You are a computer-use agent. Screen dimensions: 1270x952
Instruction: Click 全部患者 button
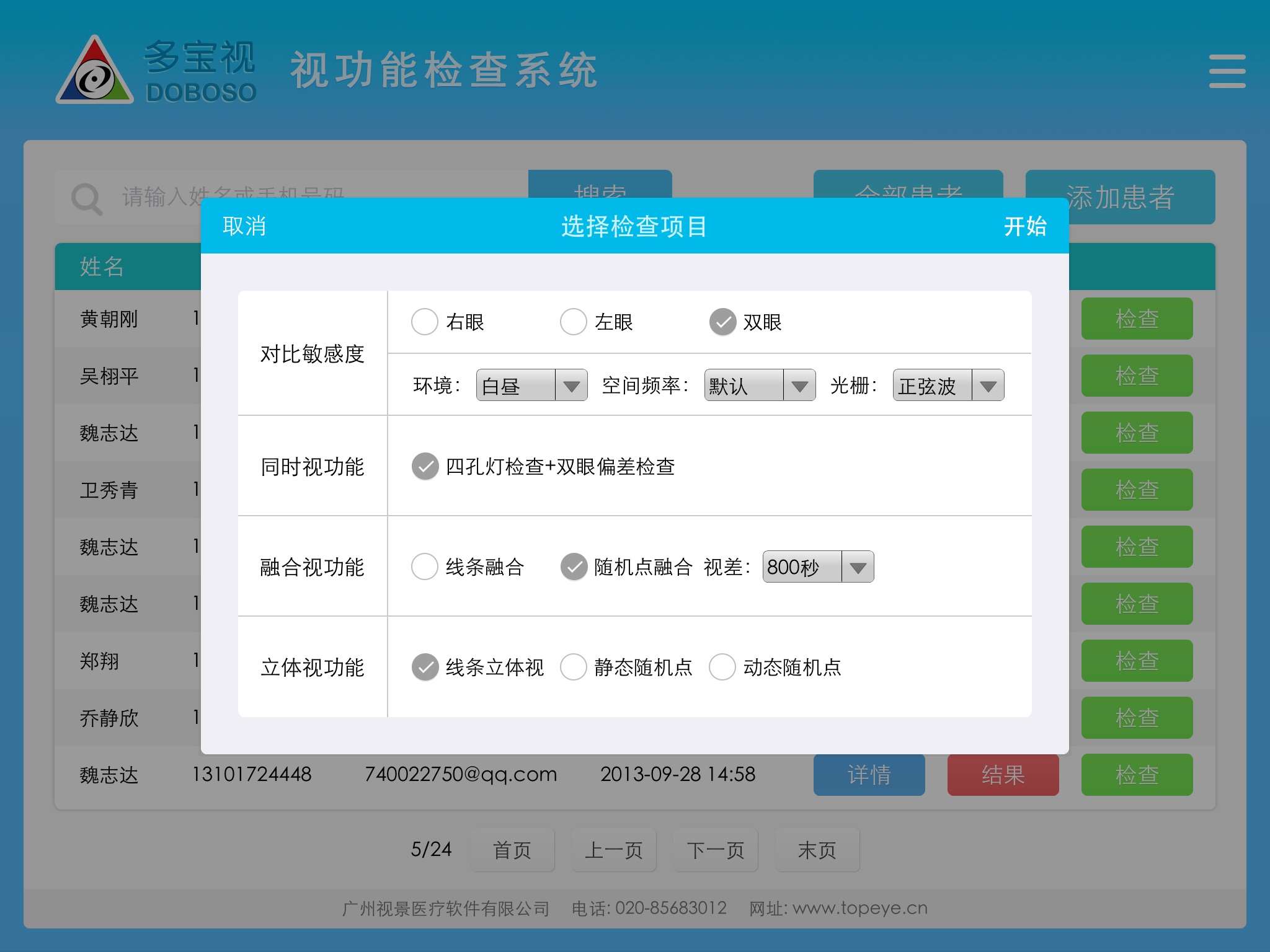pyautogui.click(x=908, y=184)
